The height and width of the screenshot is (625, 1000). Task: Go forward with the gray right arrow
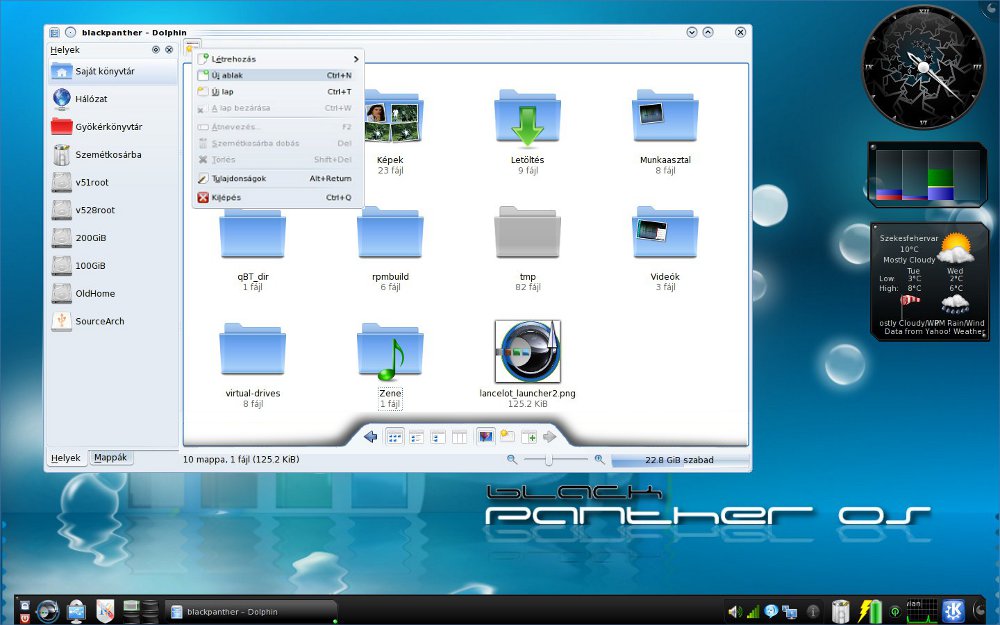tap(549, 437)
